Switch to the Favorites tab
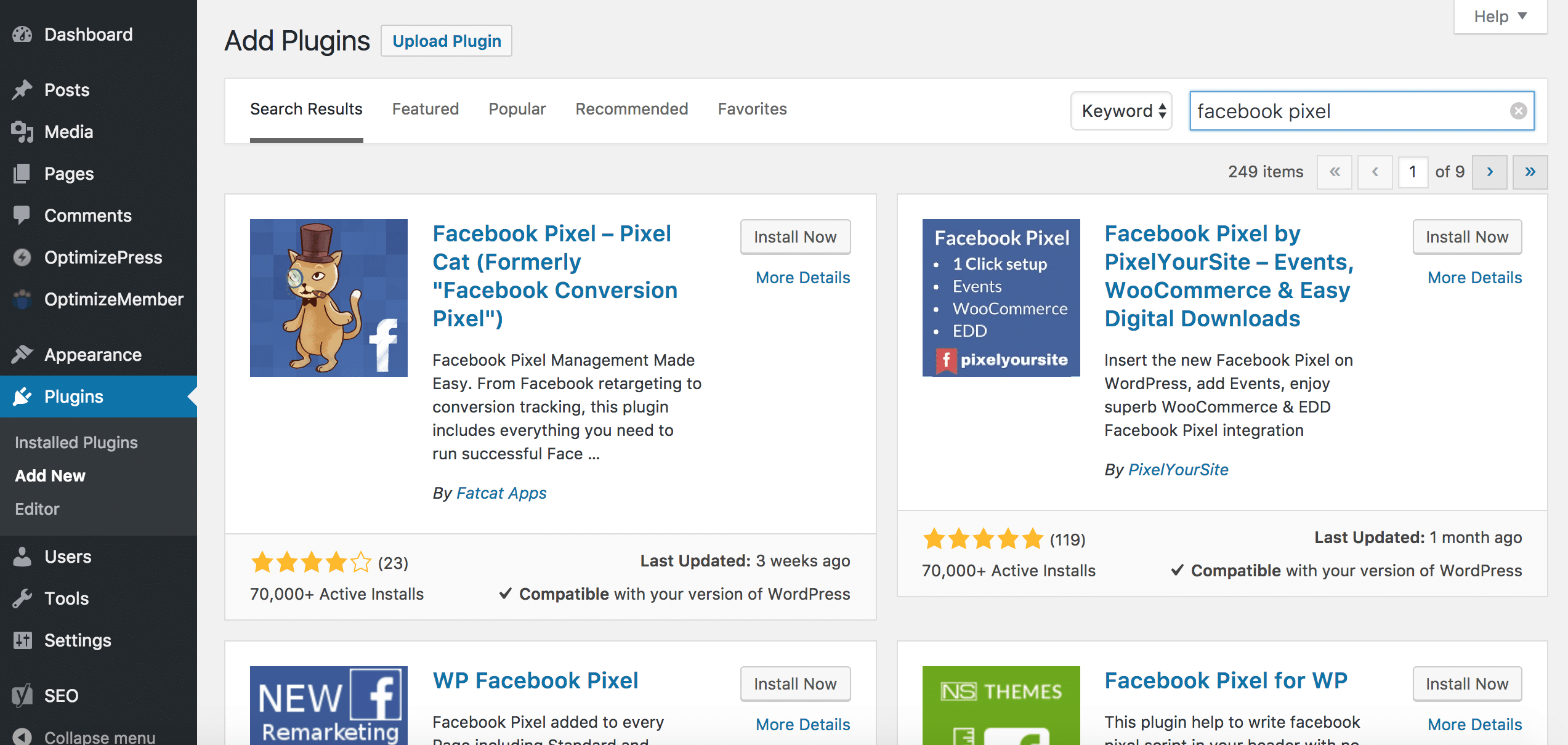 [753, 109]
